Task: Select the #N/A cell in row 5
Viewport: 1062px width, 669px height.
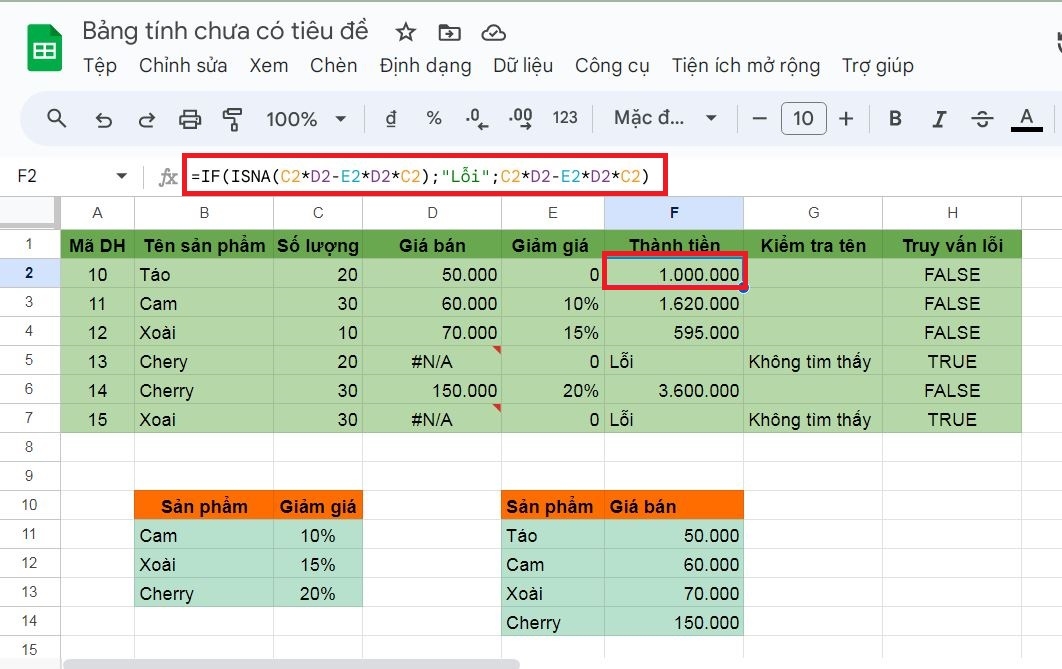Action: (x=432, y=361)
